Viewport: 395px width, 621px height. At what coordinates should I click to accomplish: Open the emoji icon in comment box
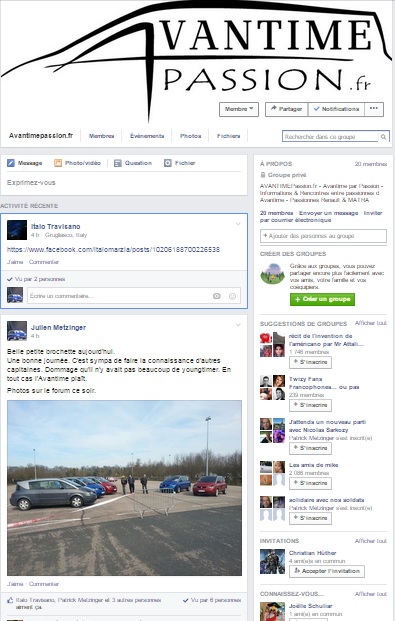point(233,296)
